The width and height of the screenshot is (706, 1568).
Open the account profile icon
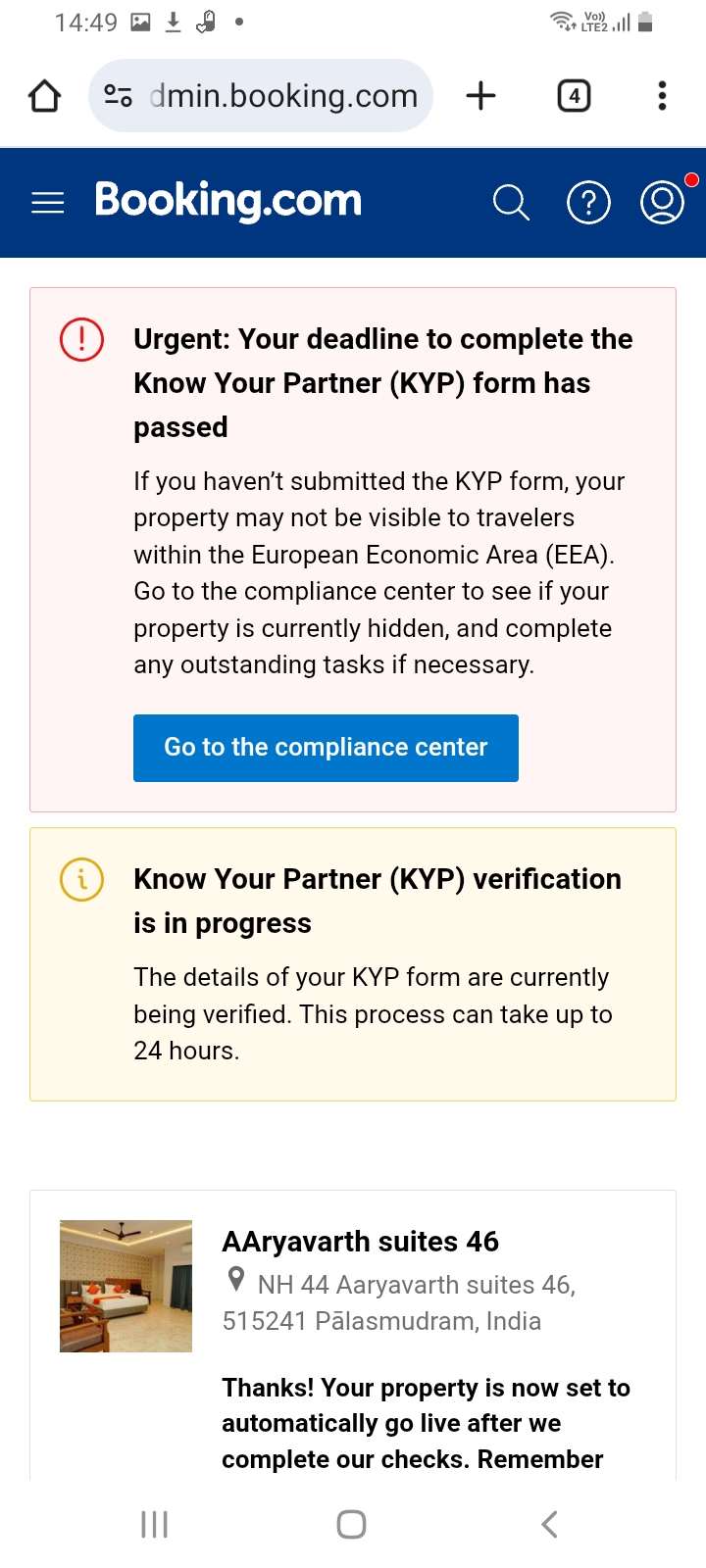point(662,203)
